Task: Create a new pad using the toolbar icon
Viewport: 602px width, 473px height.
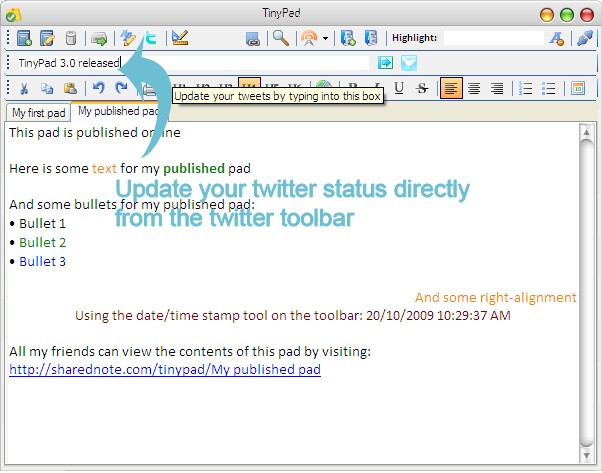Action: (24, 38)
